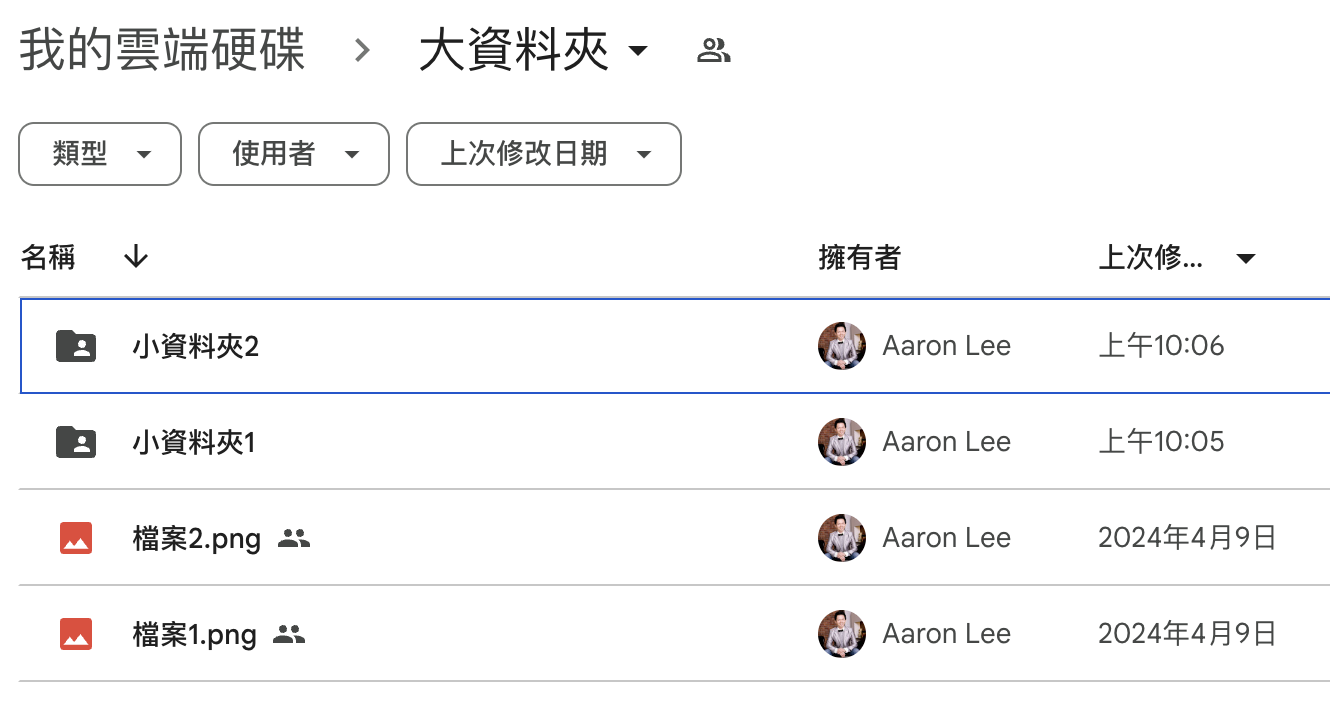Click Aaron Lee's avatar in 小資料夾2 row

[x=842, y=346]
